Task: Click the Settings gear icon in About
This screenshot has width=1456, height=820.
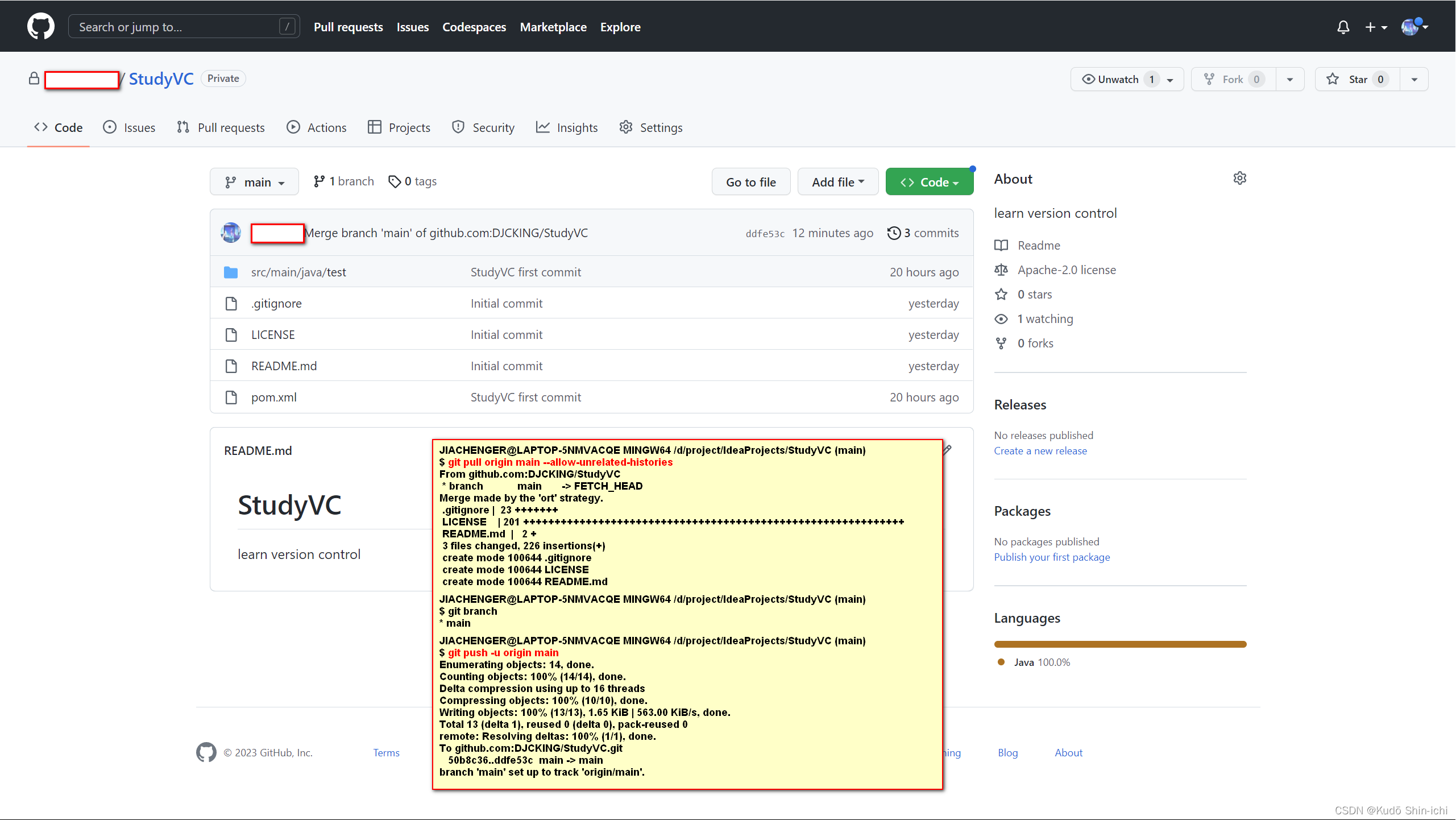Action: tap(1239, 178)
